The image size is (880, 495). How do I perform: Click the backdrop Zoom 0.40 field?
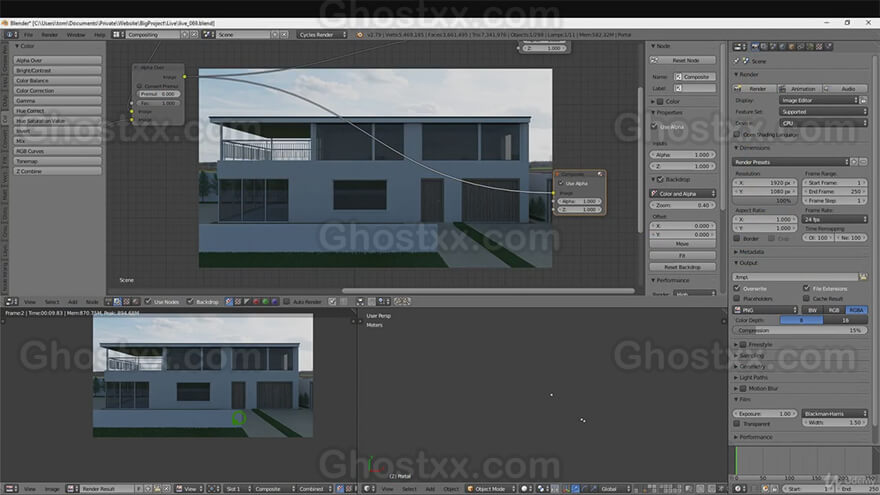(x=683, y=205)
